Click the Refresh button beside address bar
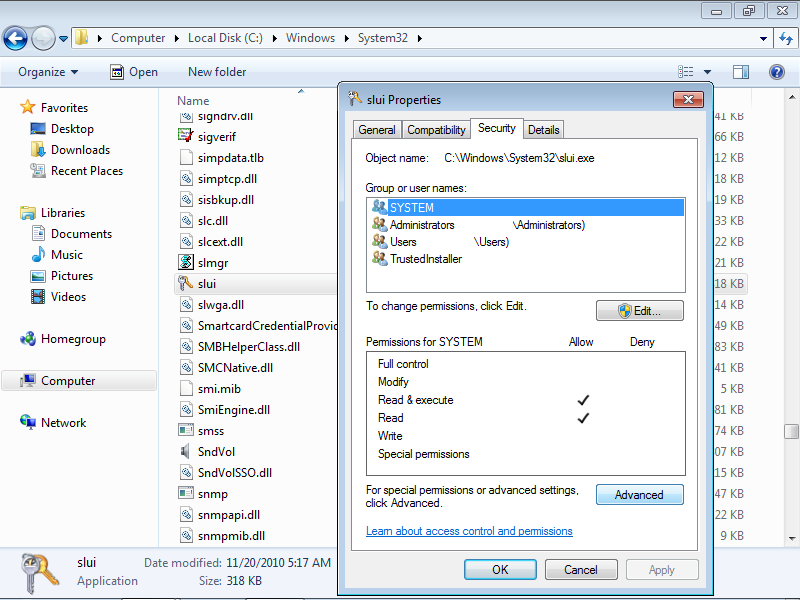The width and height of the screenshot is (800, 600). point(786,38)
